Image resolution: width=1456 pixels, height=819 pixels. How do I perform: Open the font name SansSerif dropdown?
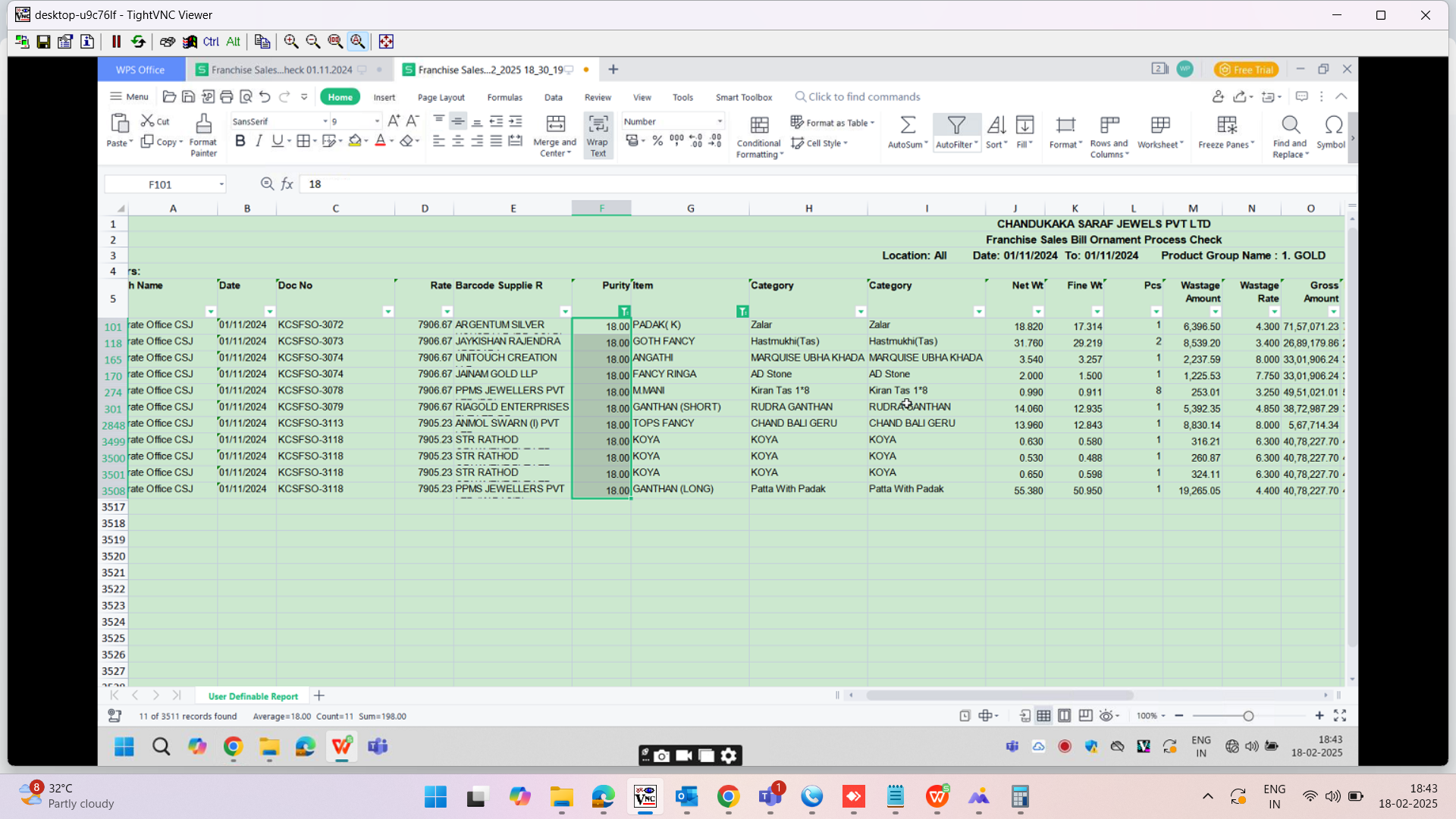click(x=325, y=121)
